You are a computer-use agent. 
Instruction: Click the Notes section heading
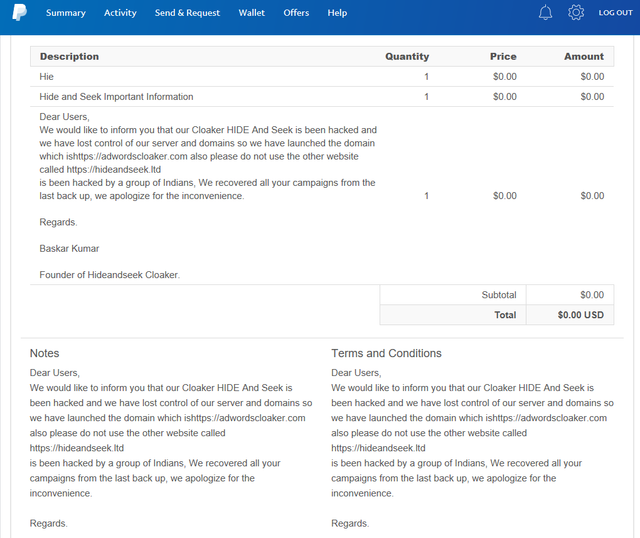(x=44, y=353)
